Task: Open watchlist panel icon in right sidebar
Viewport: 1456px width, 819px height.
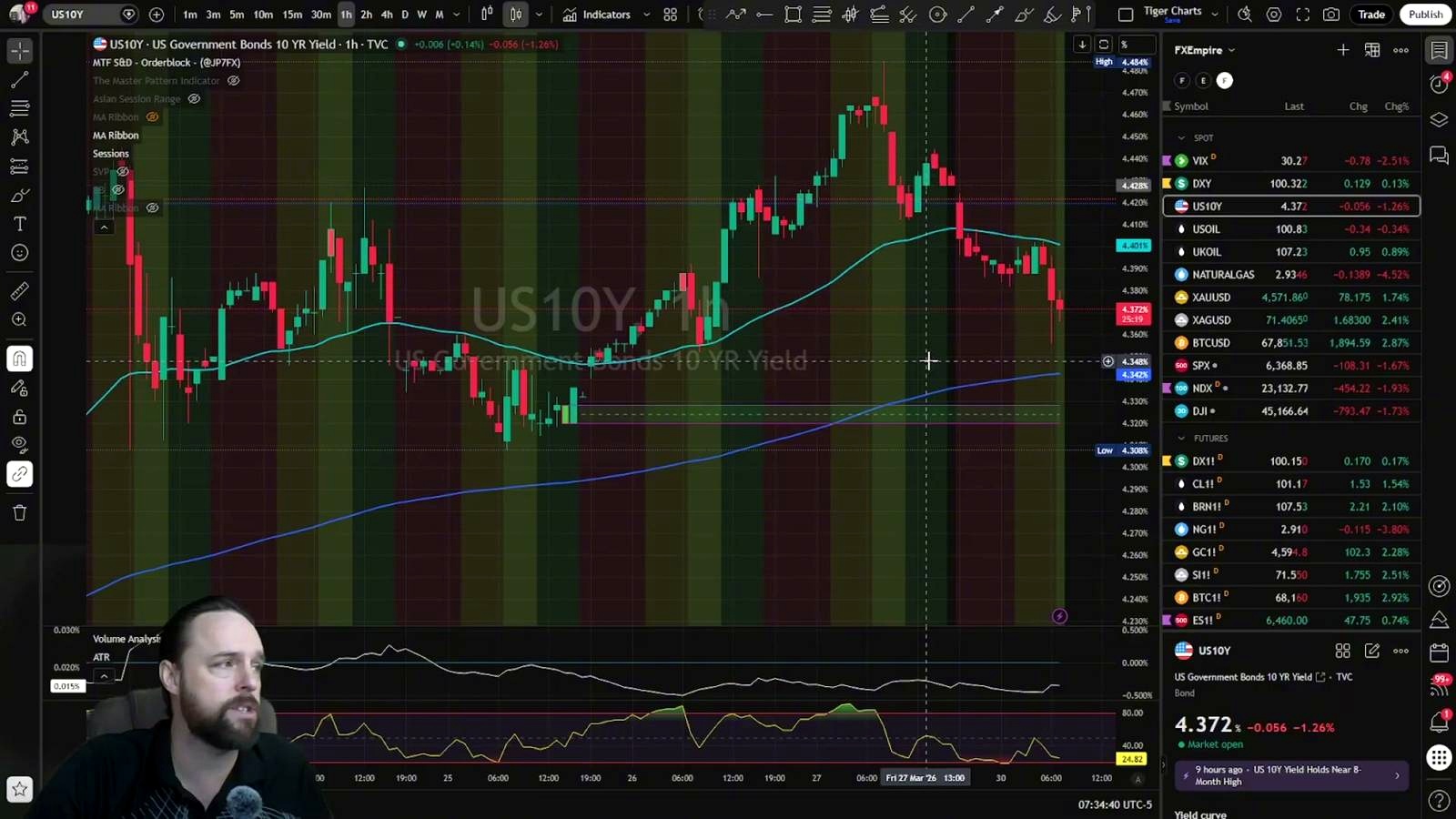Action: [x=1439, y=51]
